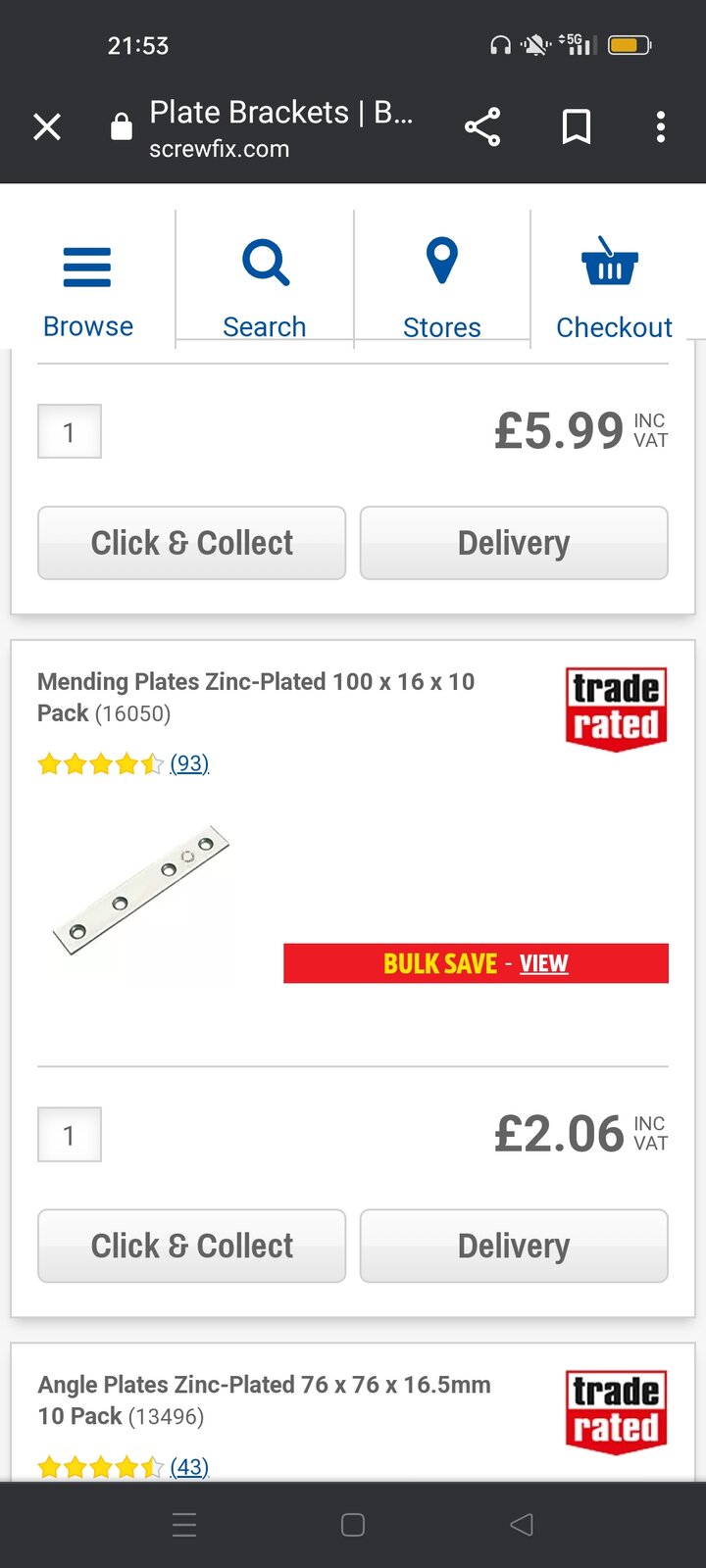
Task: Click the Angle Plates trade rated badge
Action: point(616,1411)
